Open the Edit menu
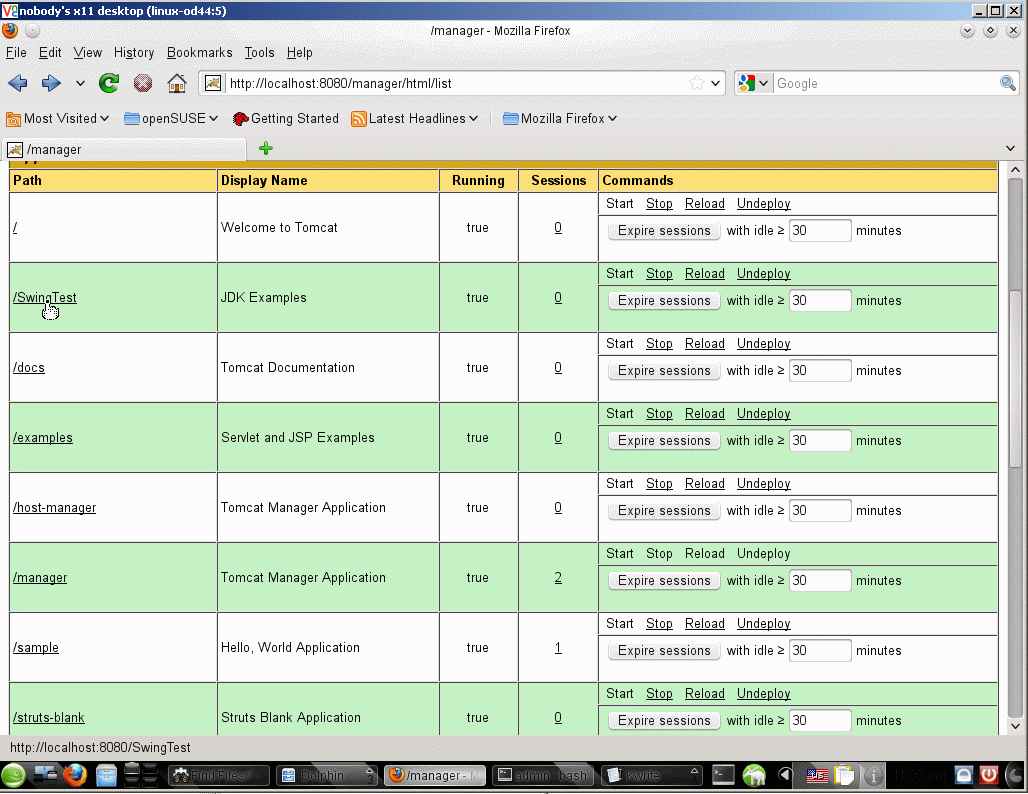Image resolution: width=1028 pixels, height=794 pixels. (50, 52)
